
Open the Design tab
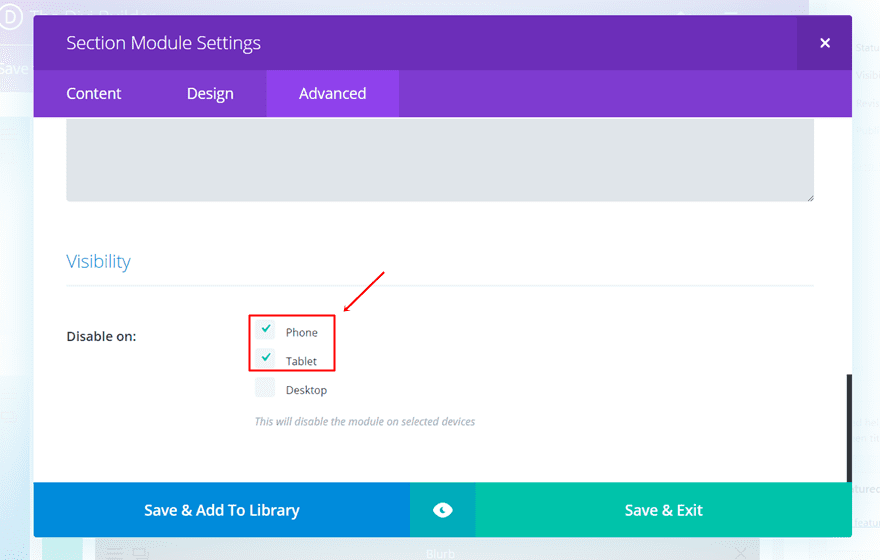click(x=210, y=94)
